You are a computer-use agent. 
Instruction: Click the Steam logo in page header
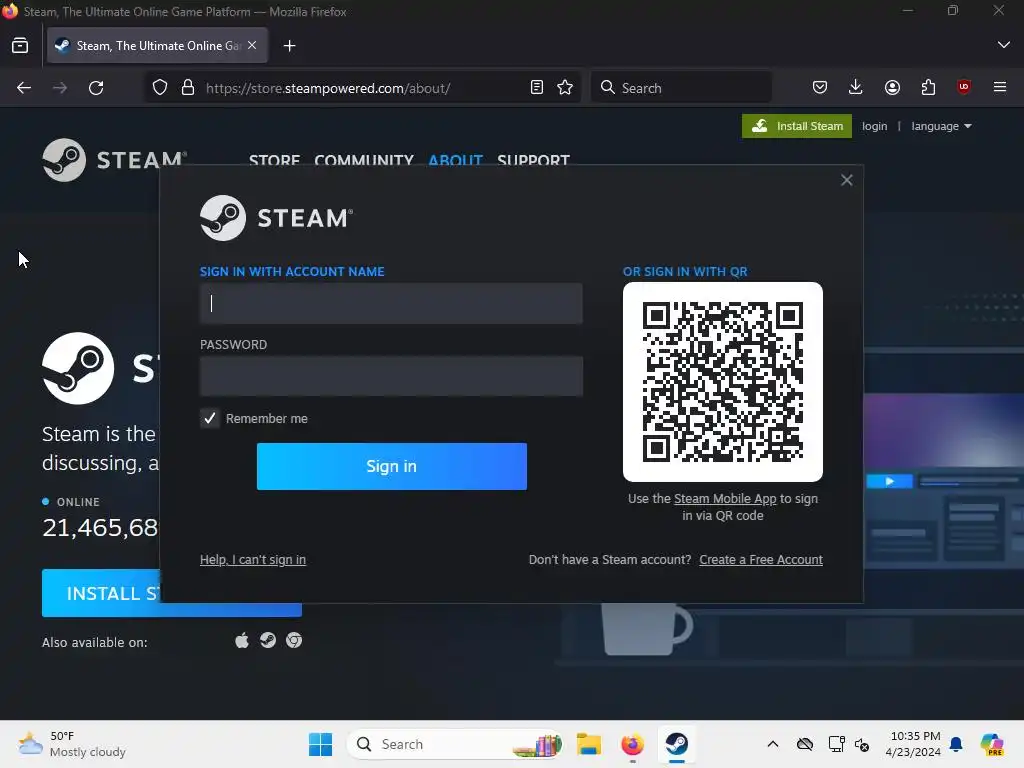115,160
